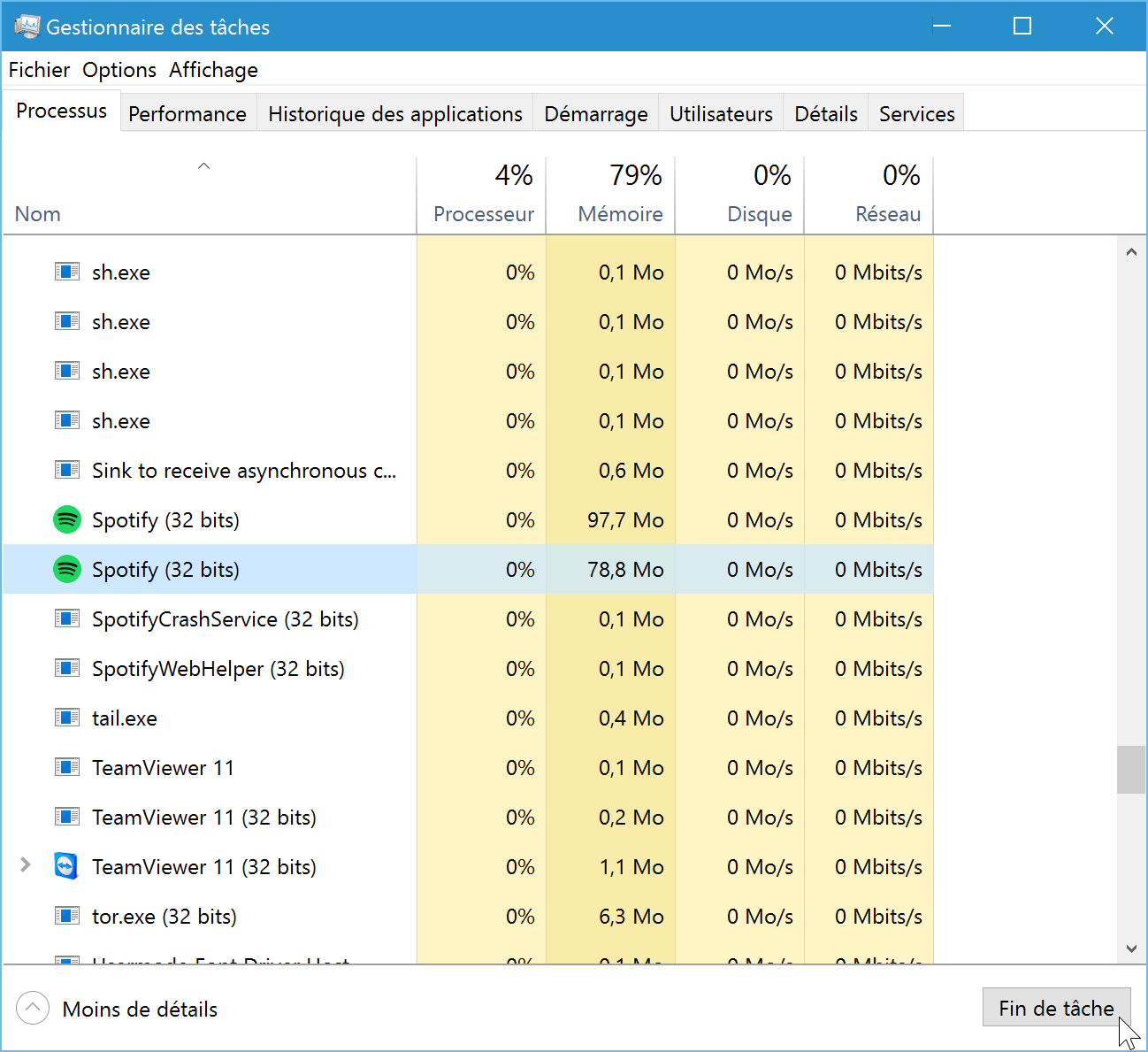Select the highlighted Spotify (32 bits) process name
1148x1052 pixels.
[165, 570]
